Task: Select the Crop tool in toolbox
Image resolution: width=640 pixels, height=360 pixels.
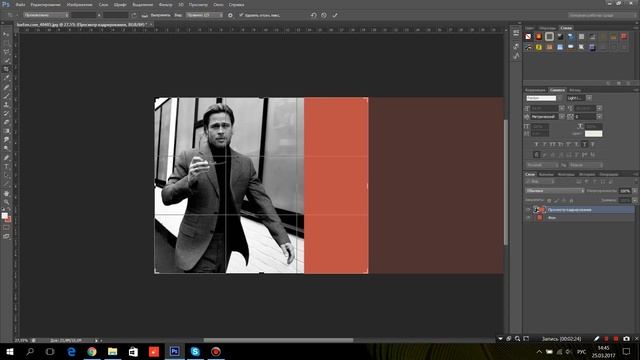Action: 6,69
